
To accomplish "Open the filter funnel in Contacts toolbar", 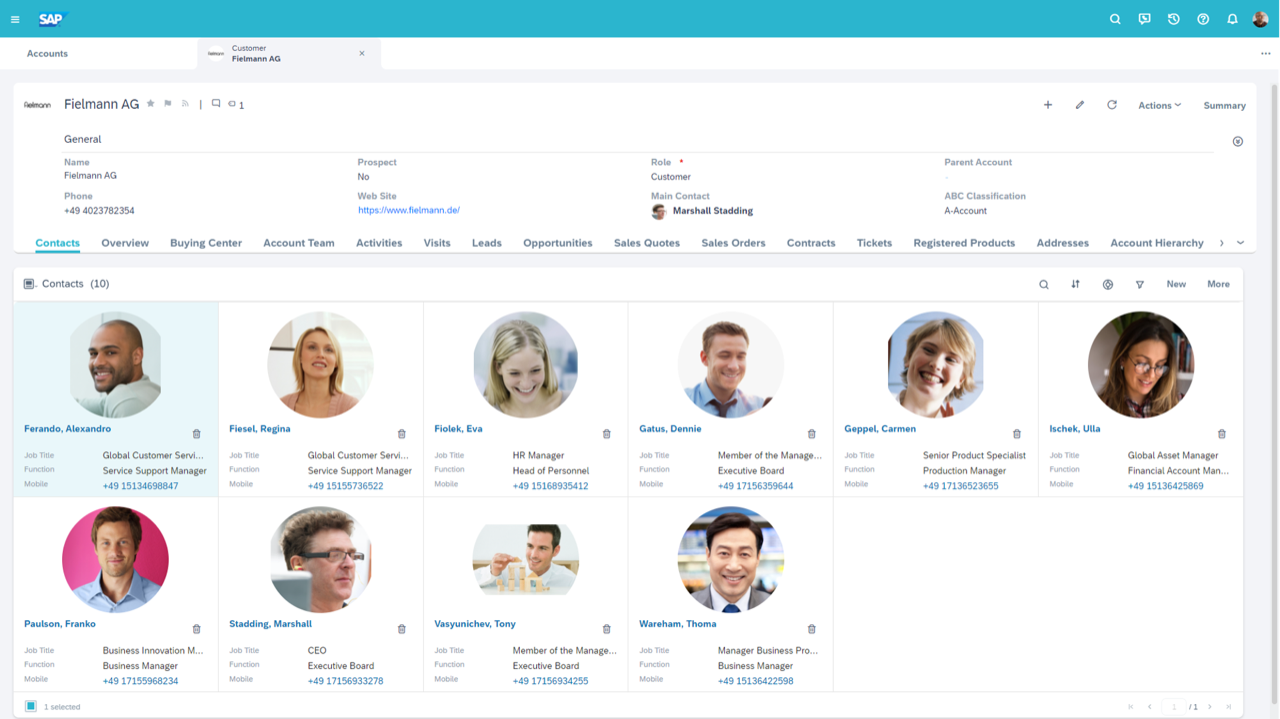I will click(x=1139, y=284).
